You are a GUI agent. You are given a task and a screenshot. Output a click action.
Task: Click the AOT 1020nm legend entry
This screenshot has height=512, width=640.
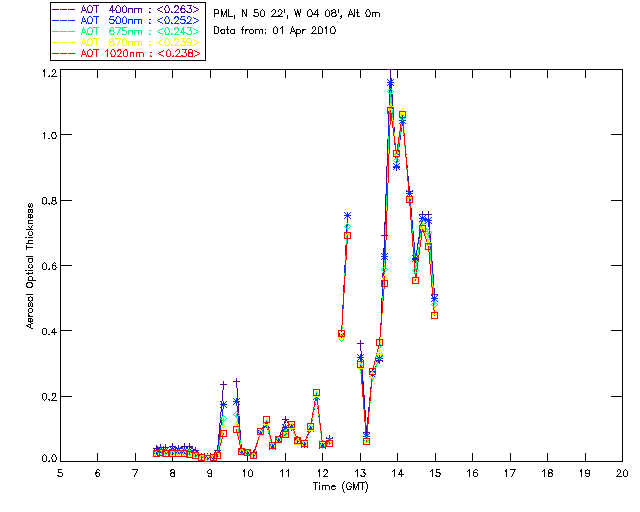point(126,53)
